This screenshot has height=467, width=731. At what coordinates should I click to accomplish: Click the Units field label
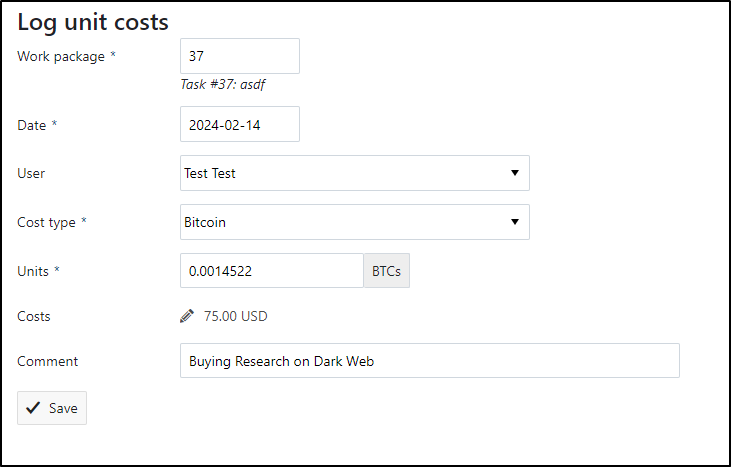tap(33, 271)
